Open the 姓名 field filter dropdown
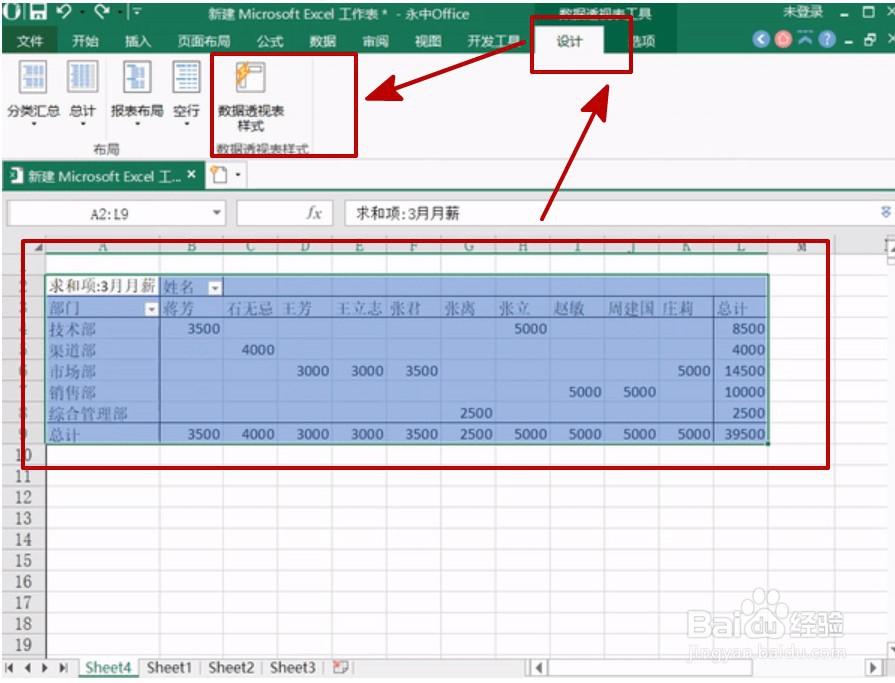895x683 pixels. (214, 288)
